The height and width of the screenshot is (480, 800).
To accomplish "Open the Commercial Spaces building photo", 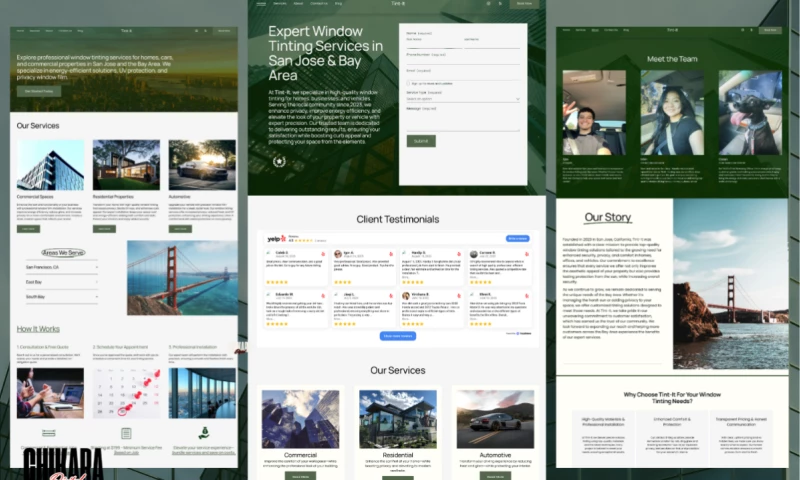I will (x=50, y=165).
